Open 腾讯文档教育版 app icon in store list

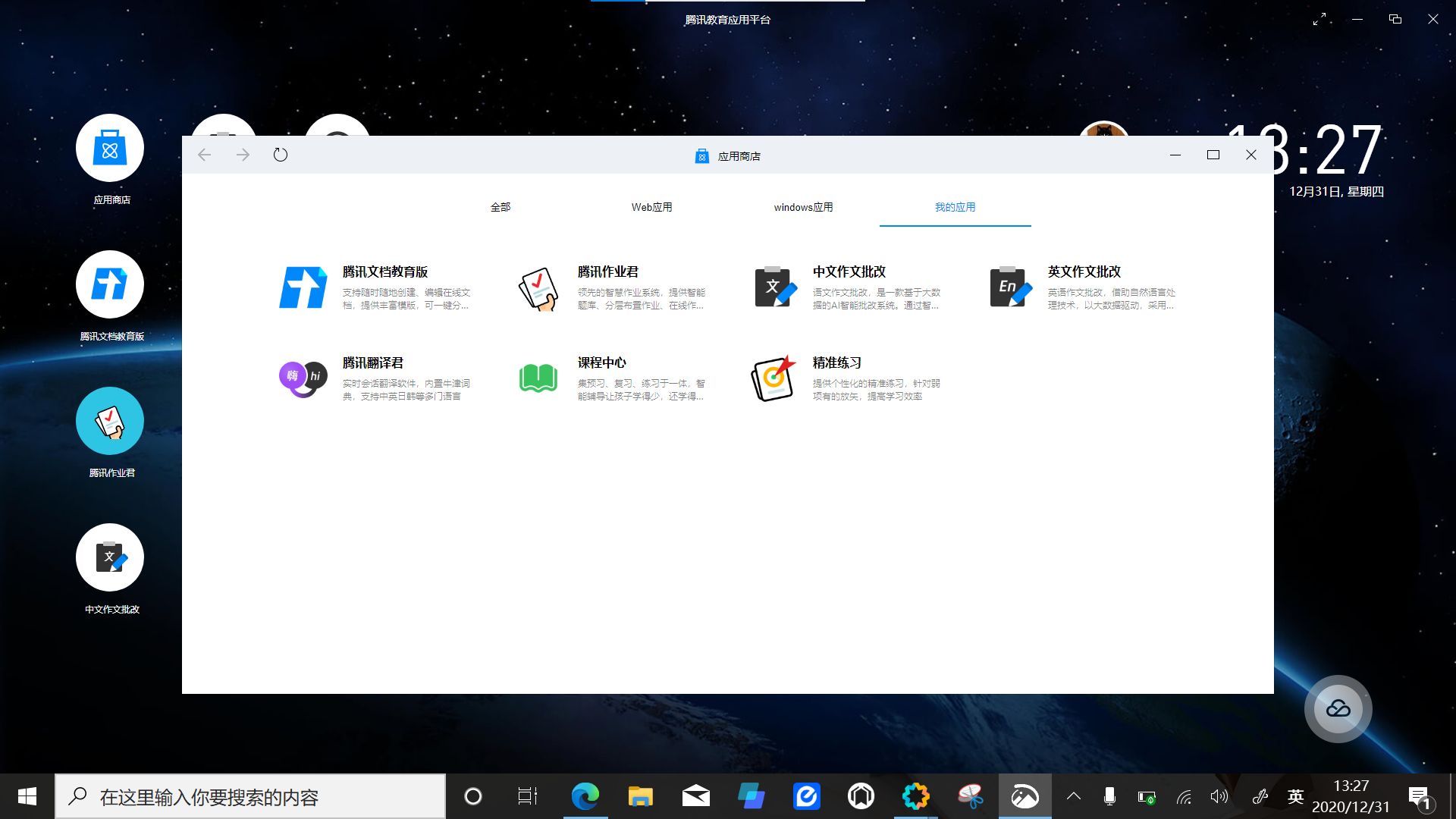click(x=303, y=287)
